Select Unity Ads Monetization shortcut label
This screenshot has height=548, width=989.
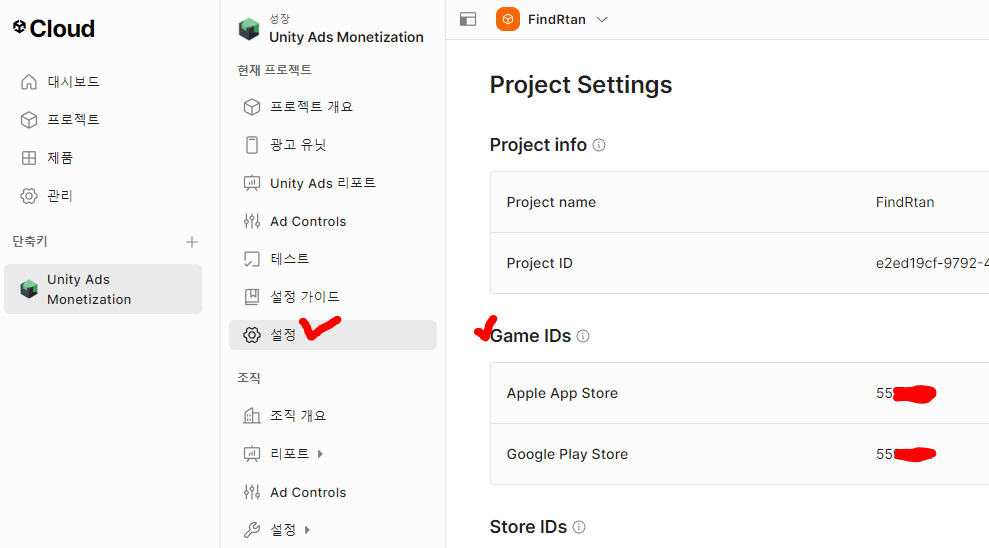coord(90,289)
